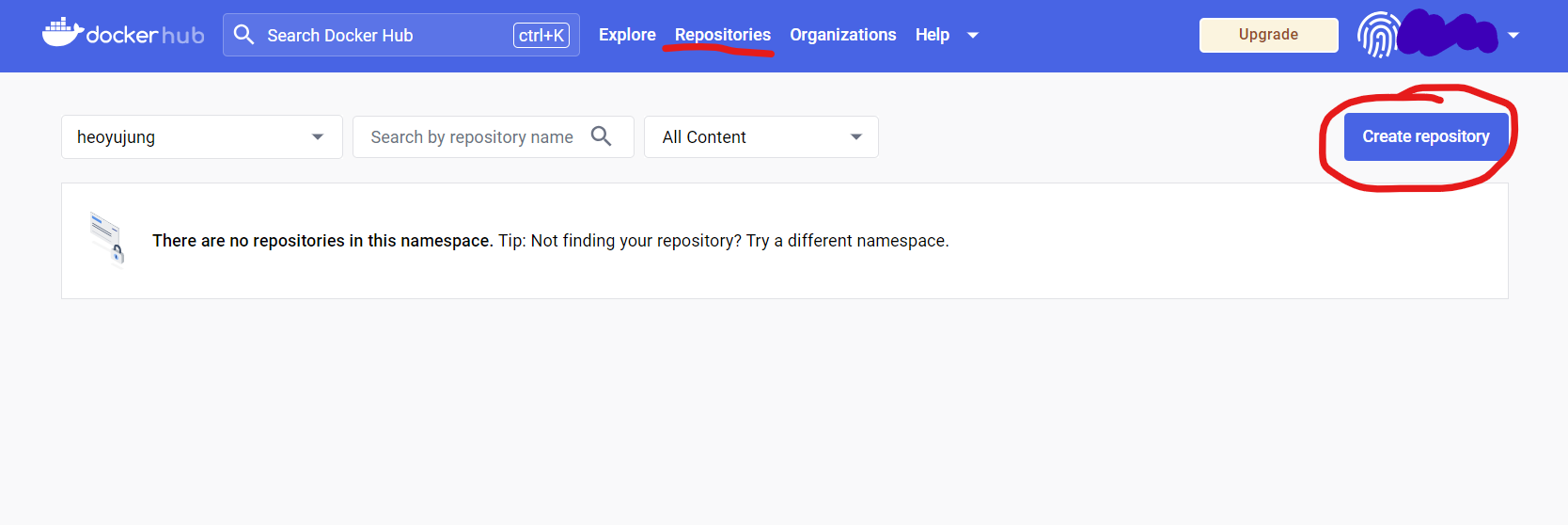Click the Create repository button

(x=1426, y=137)
